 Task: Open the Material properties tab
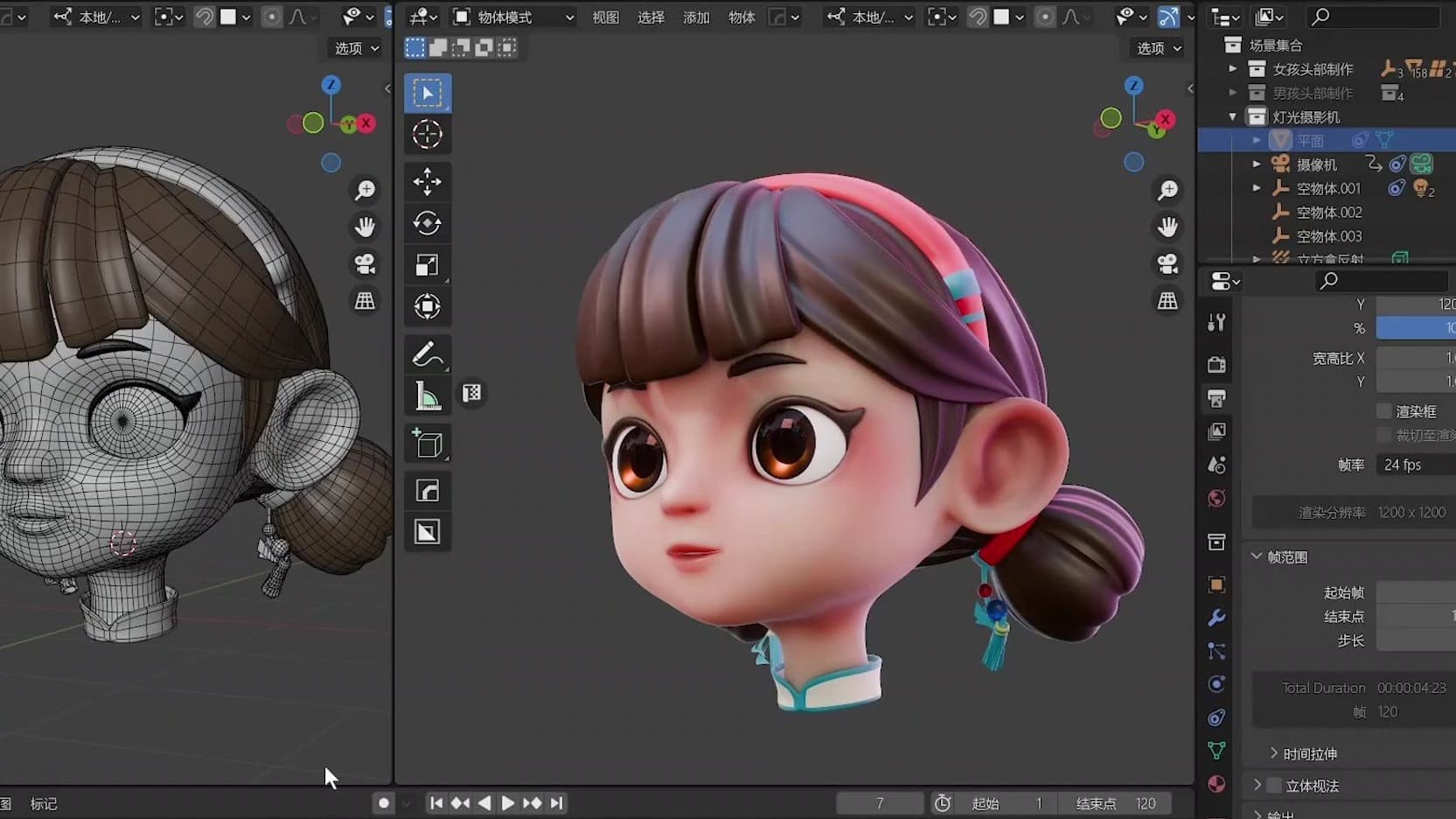pyautogui.click(x=1216, y=784)
